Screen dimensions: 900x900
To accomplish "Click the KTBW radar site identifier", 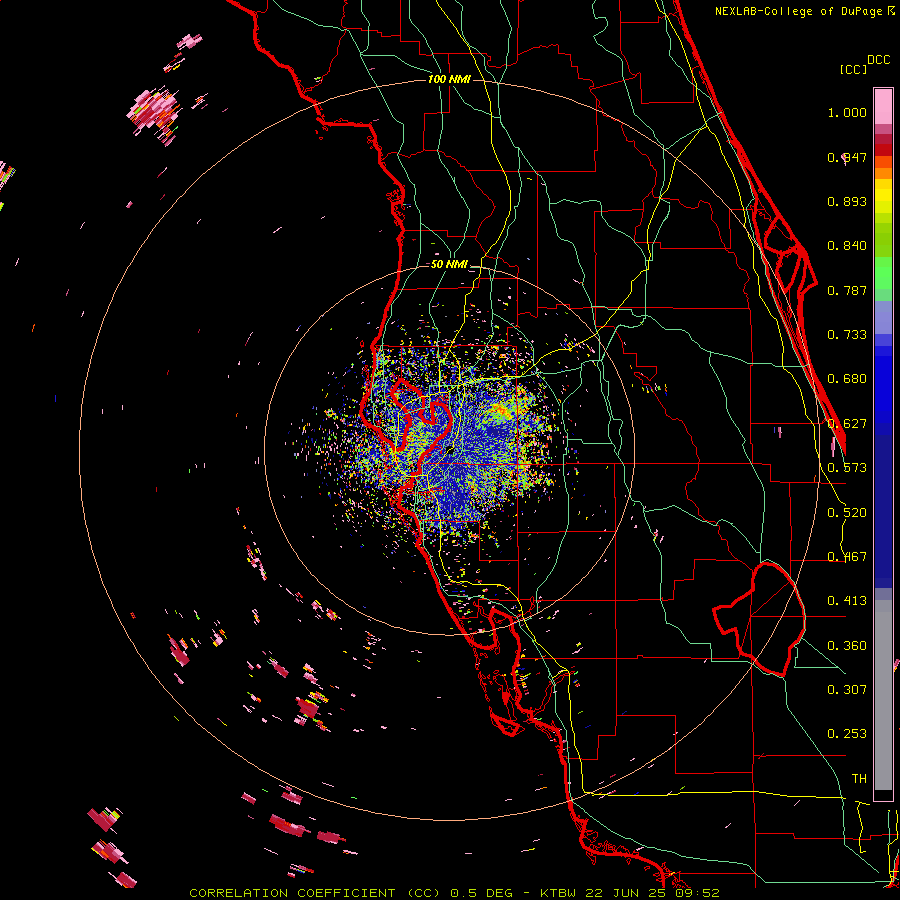I will tap(558, 893).
